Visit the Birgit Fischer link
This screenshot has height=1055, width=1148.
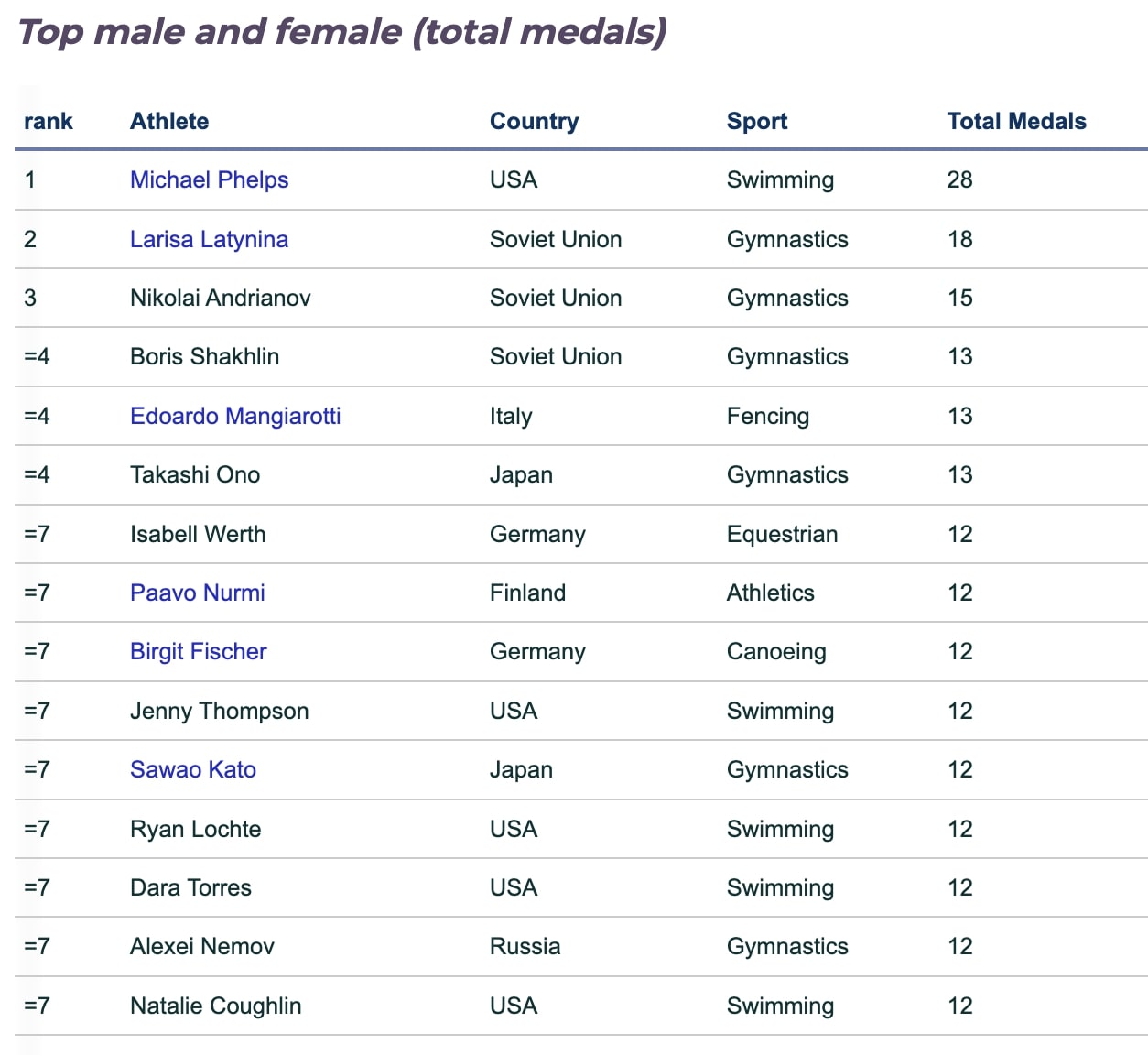coord(198,651)
